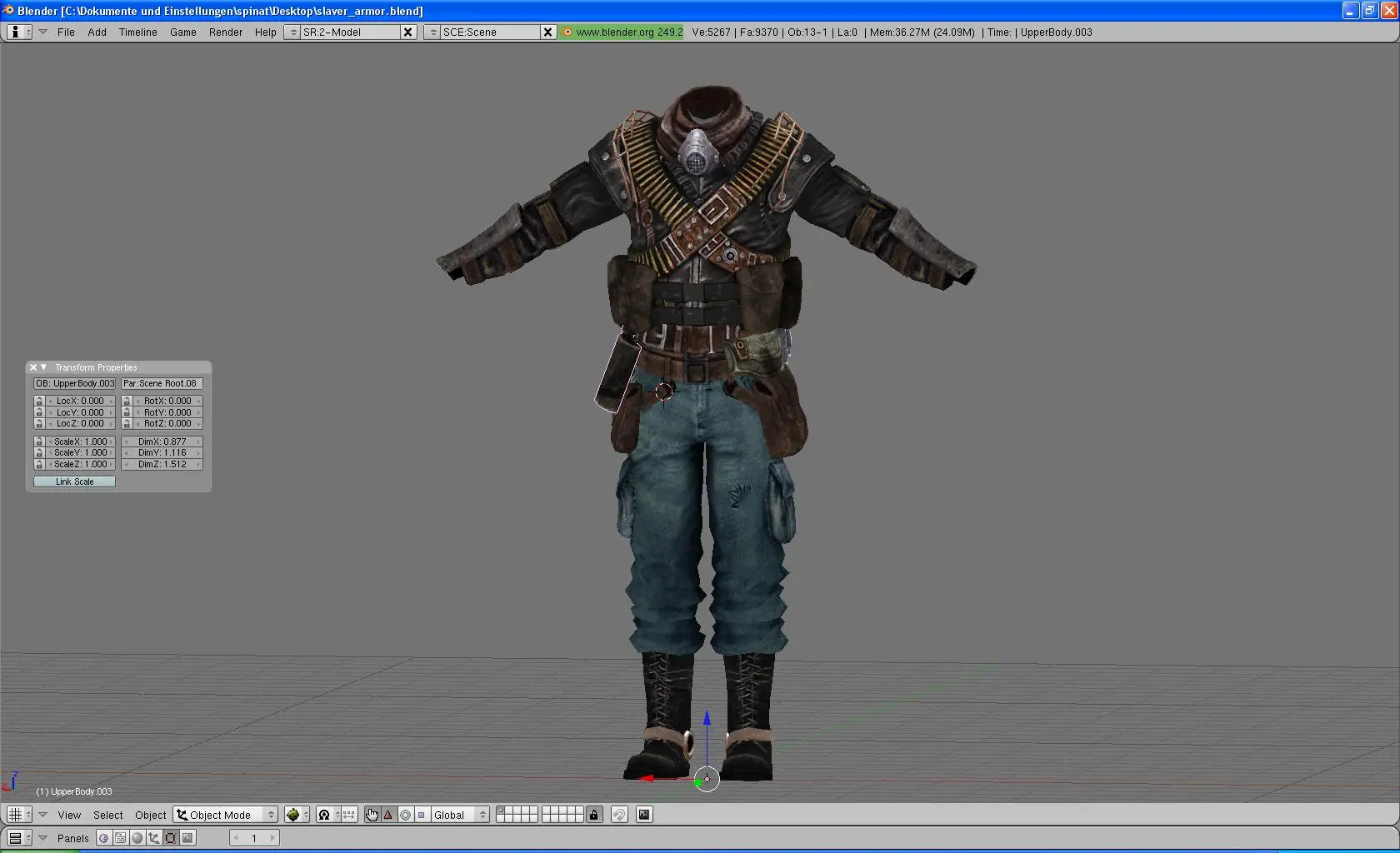Screen dimensions: 1400x853
Task: Open the Timeline menu
Action: pos(137,32)
